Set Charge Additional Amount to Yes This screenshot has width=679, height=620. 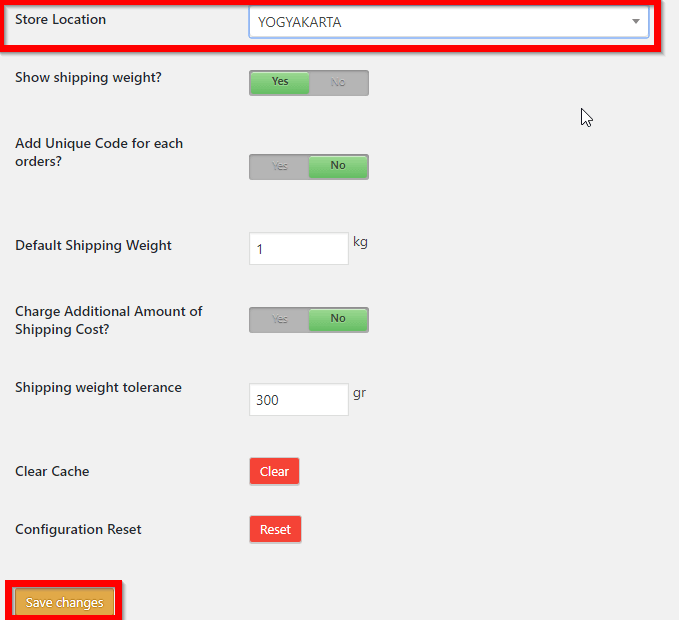click(x=280, y=320)
